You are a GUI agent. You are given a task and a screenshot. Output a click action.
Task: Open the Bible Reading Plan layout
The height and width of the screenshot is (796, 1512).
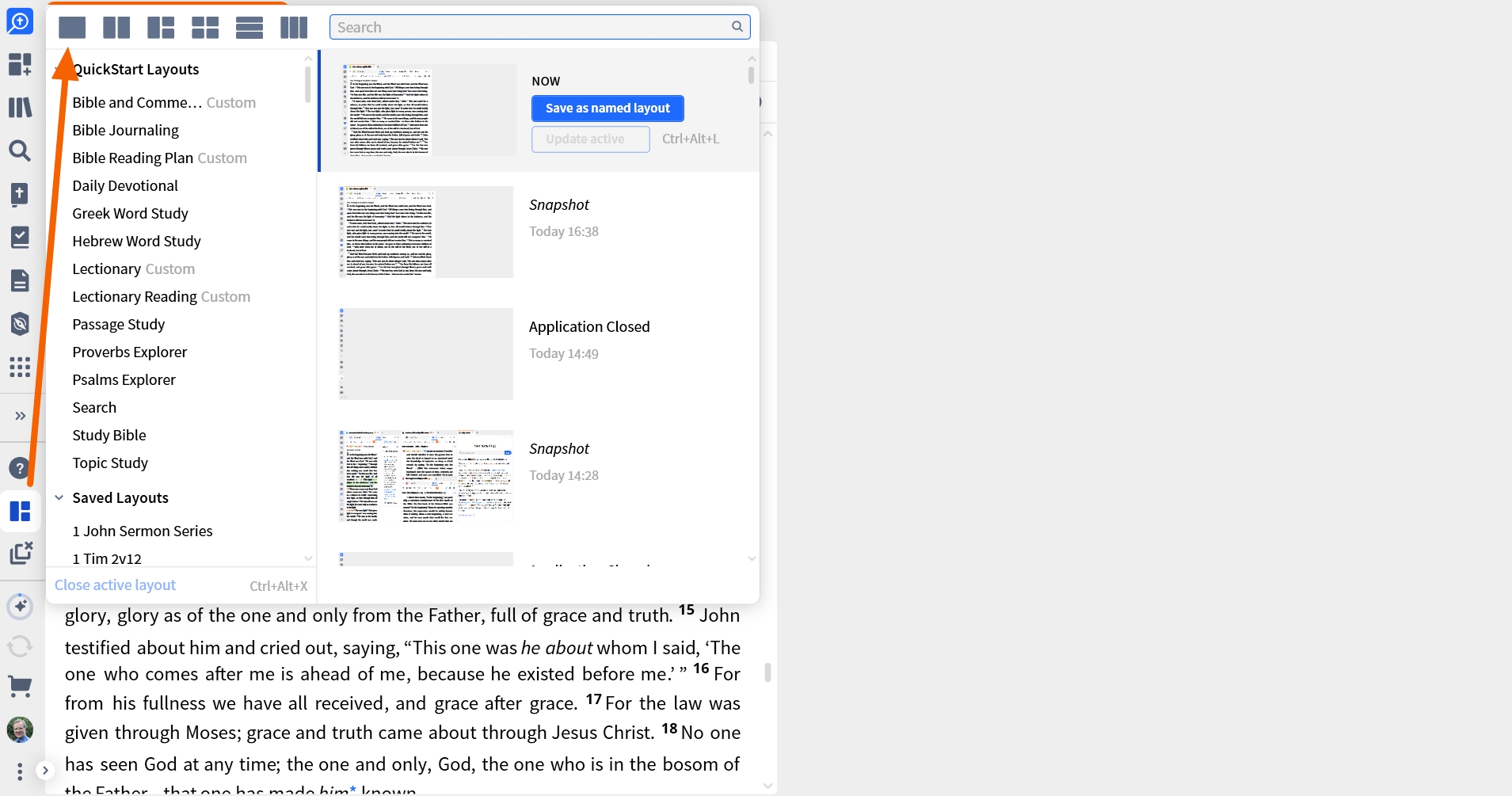[159, 158]
